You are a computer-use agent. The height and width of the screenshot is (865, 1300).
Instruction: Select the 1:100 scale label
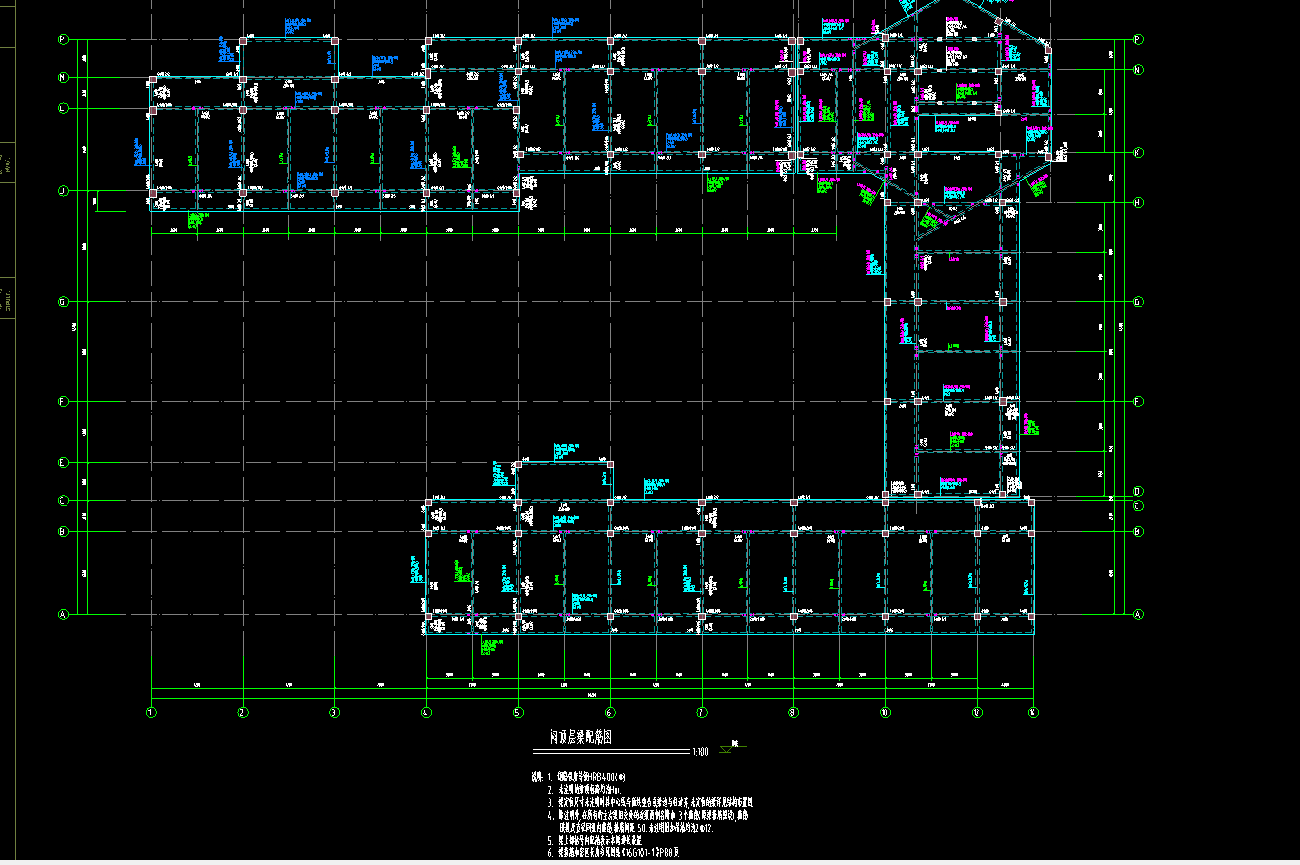pos(700,752)
